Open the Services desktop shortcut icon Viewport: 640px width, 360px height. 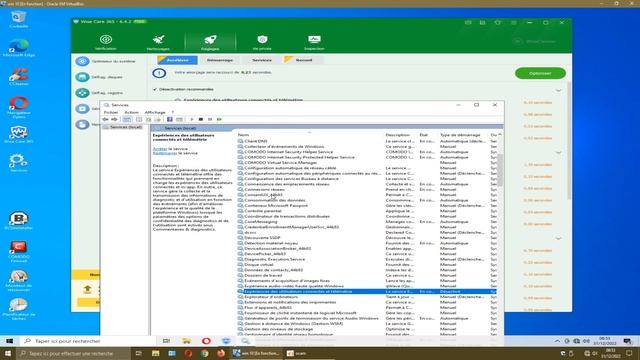tap(18, 163)
